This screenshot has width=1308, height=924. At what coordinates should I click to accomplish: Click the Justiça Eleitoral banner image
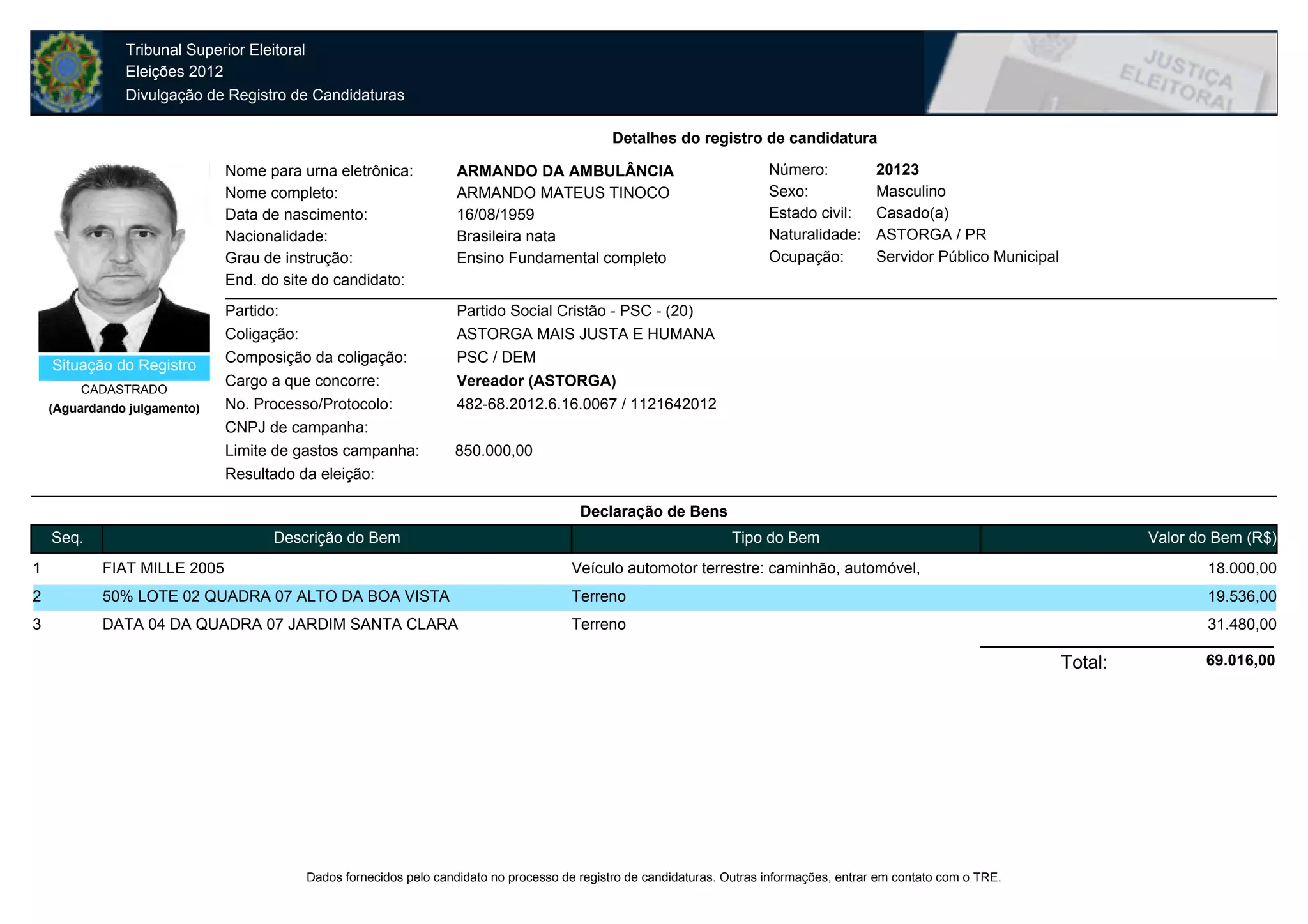coord(1100,73)
